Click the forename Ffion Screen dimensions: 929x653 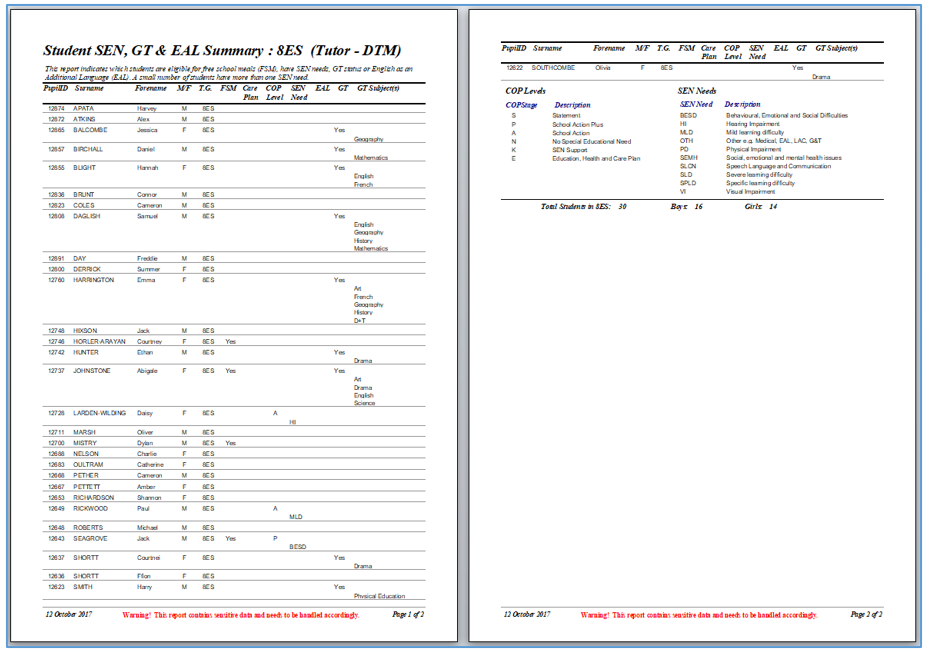tap(144, 577)
